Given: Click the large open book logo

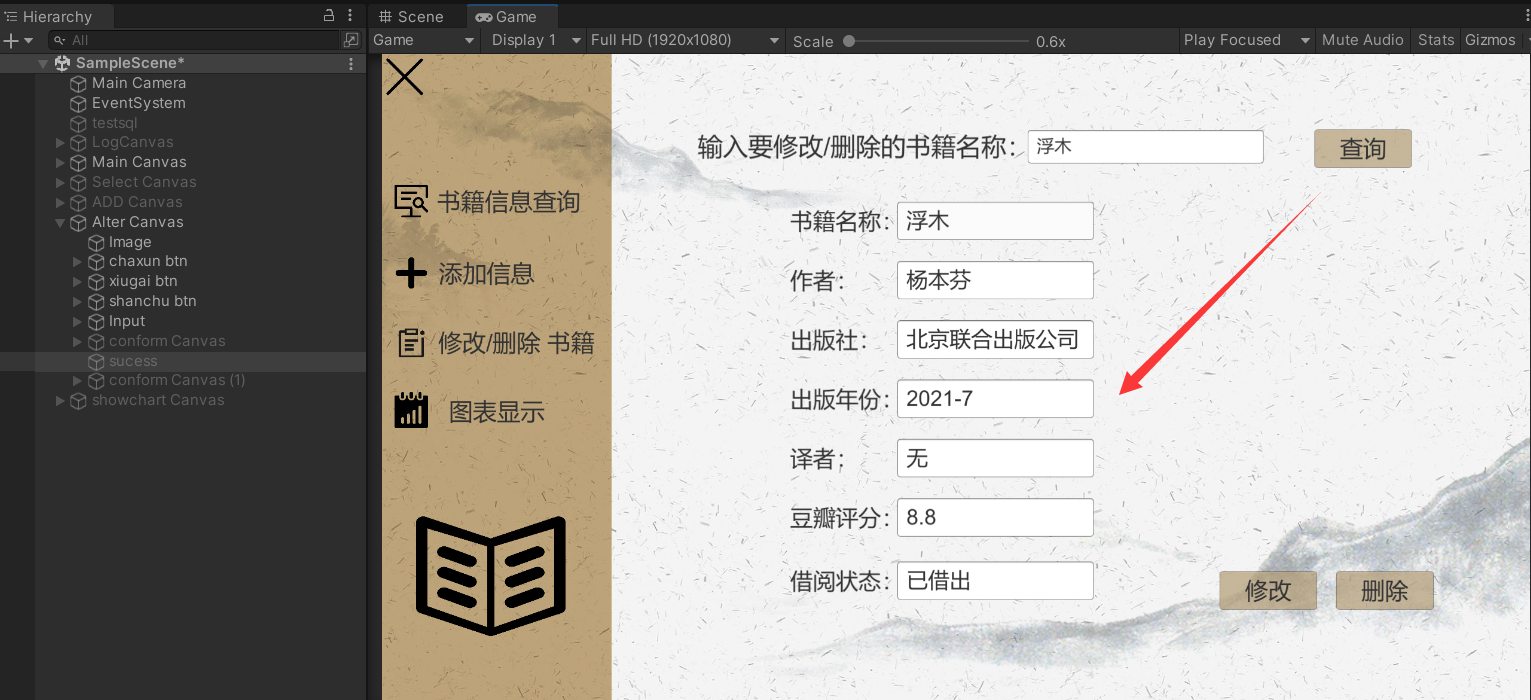Looking at the screenshot, I should coord(491,575).
